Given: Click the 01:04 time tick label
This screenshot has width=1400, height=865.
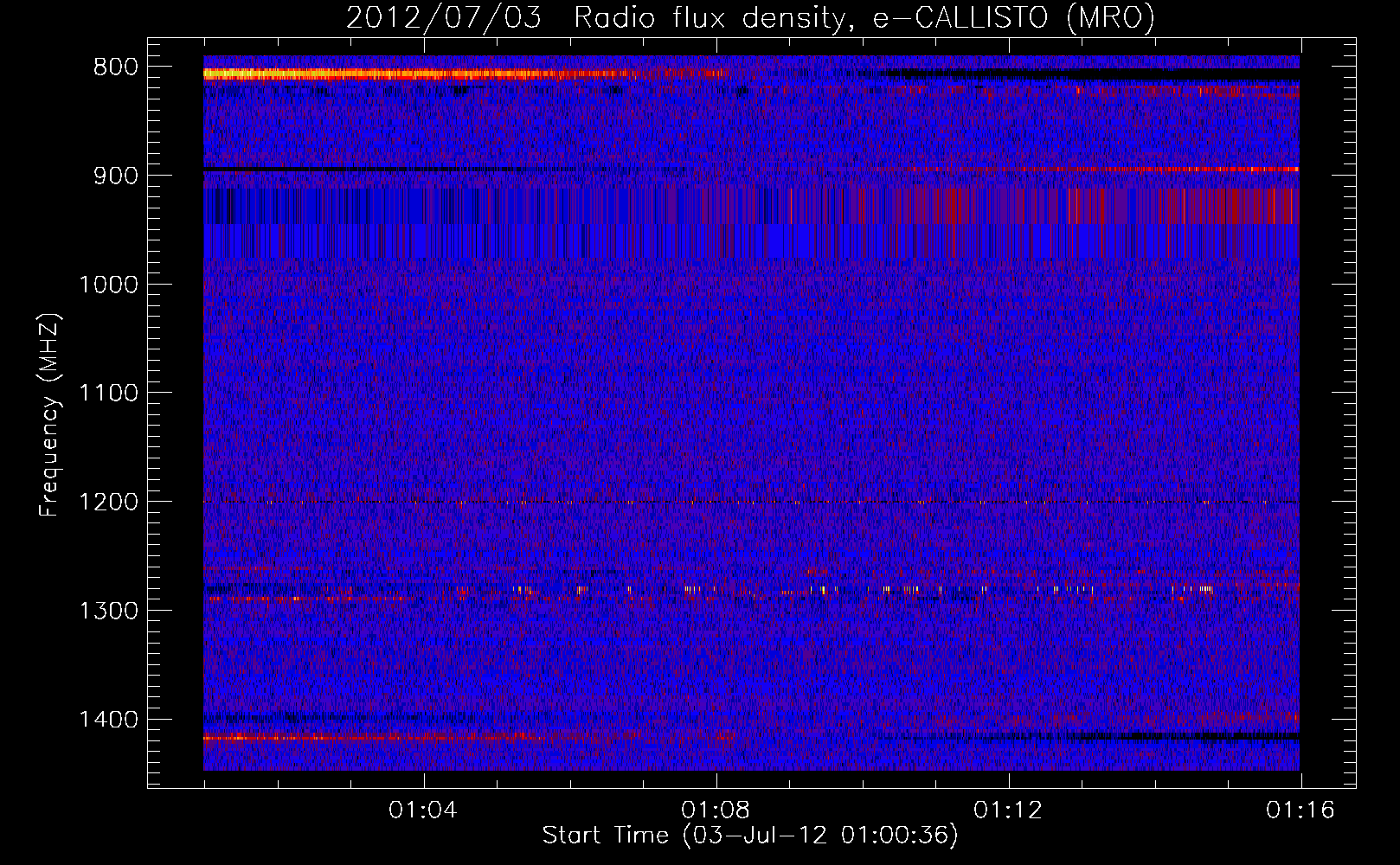Looking at the screenshot, I should pyautogui.click(x=422, y=811).
